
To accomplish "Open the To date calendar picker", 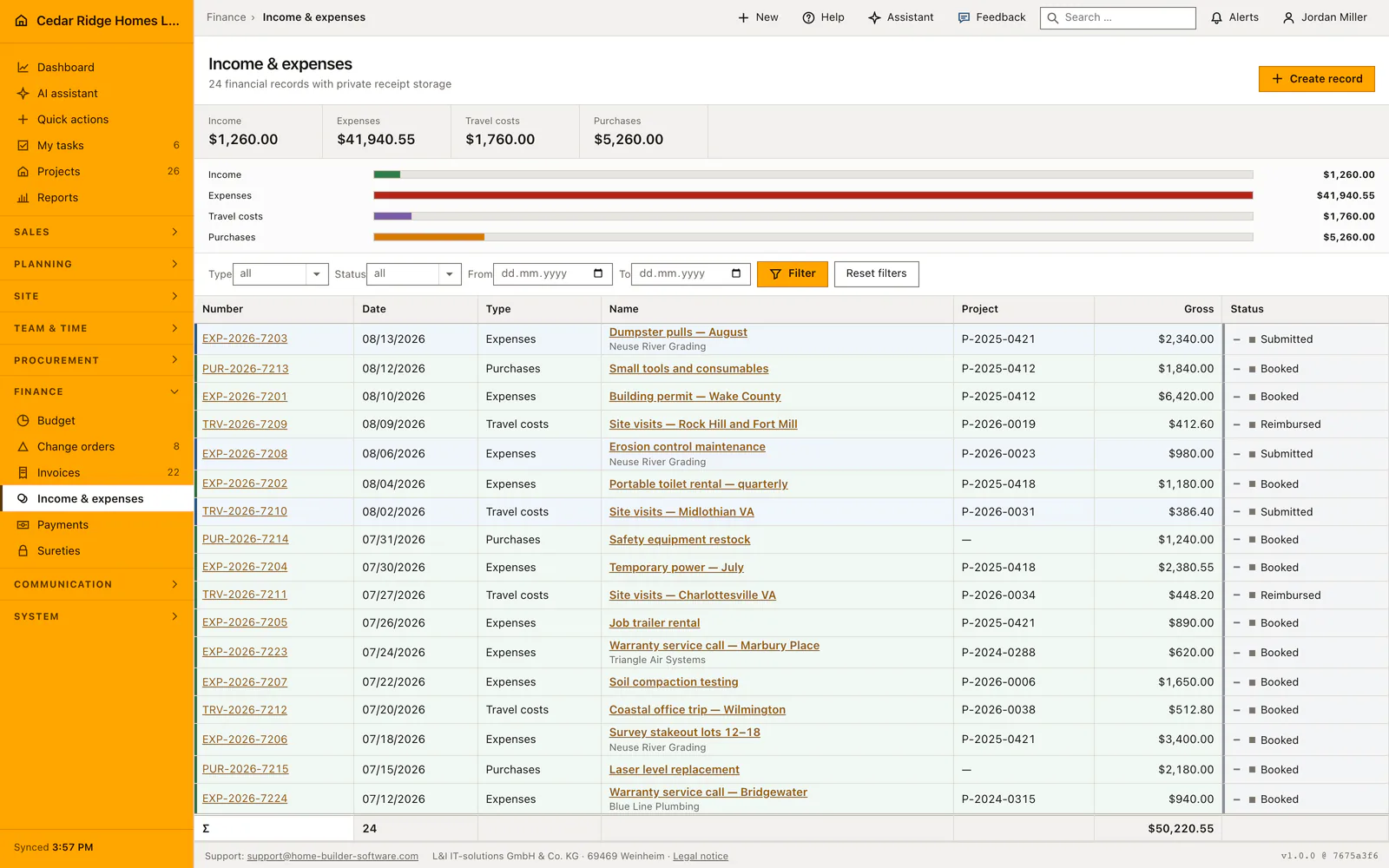I will [736, 273].
